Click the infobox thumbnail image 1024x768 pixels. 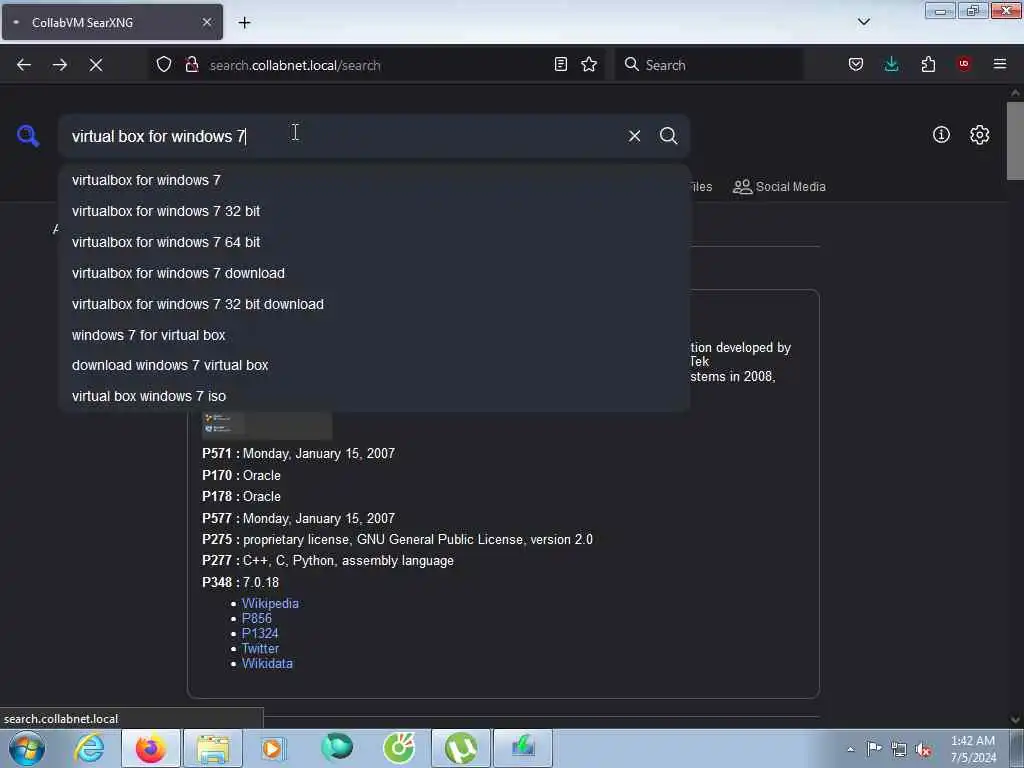(266, 424)
